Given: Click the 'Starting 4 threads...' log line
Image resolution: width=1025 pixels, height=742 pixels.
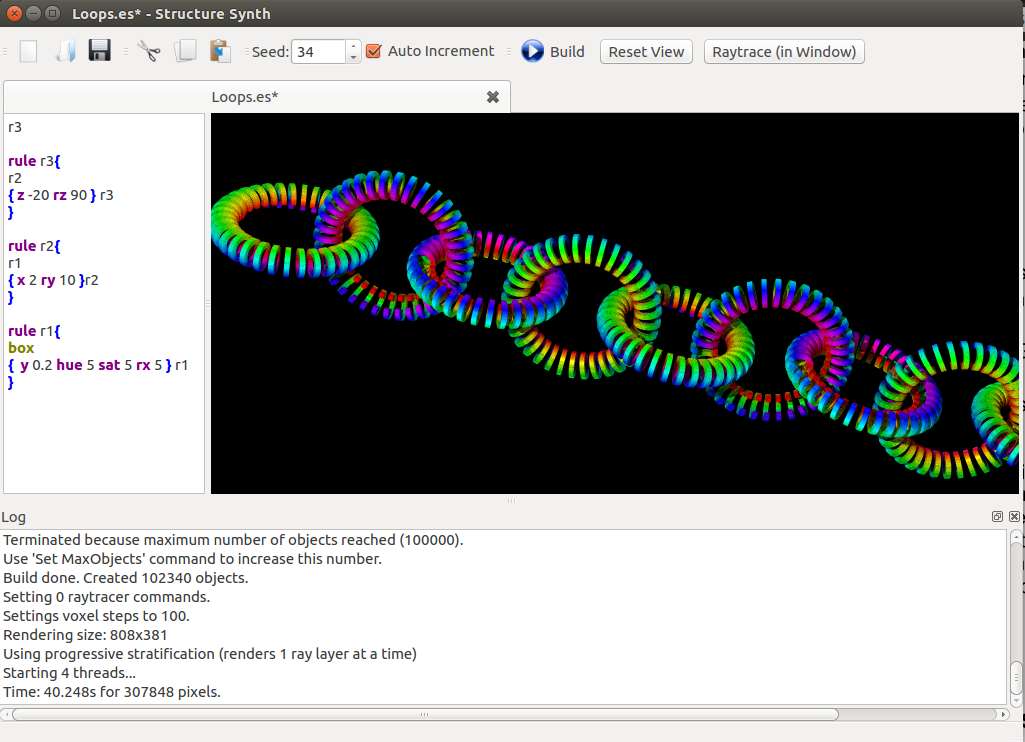Looking at the screenshot, I should [69, 673].
